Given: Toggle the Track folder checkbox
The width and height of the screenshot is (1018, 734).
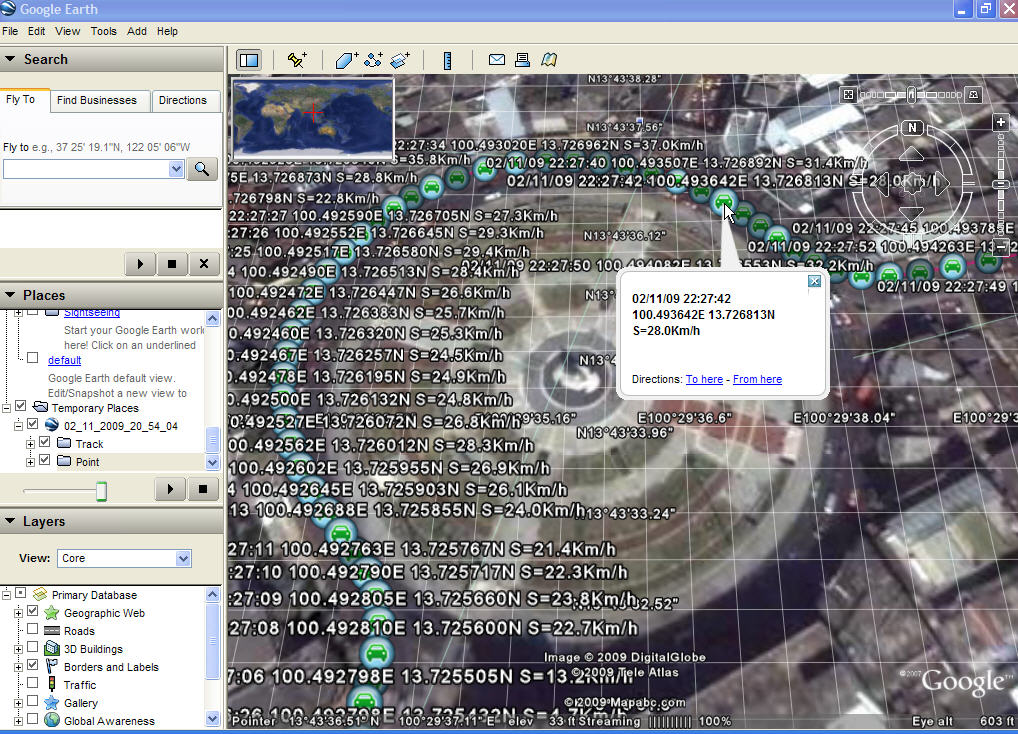Looking at the screenshot, I should [44, 442].
